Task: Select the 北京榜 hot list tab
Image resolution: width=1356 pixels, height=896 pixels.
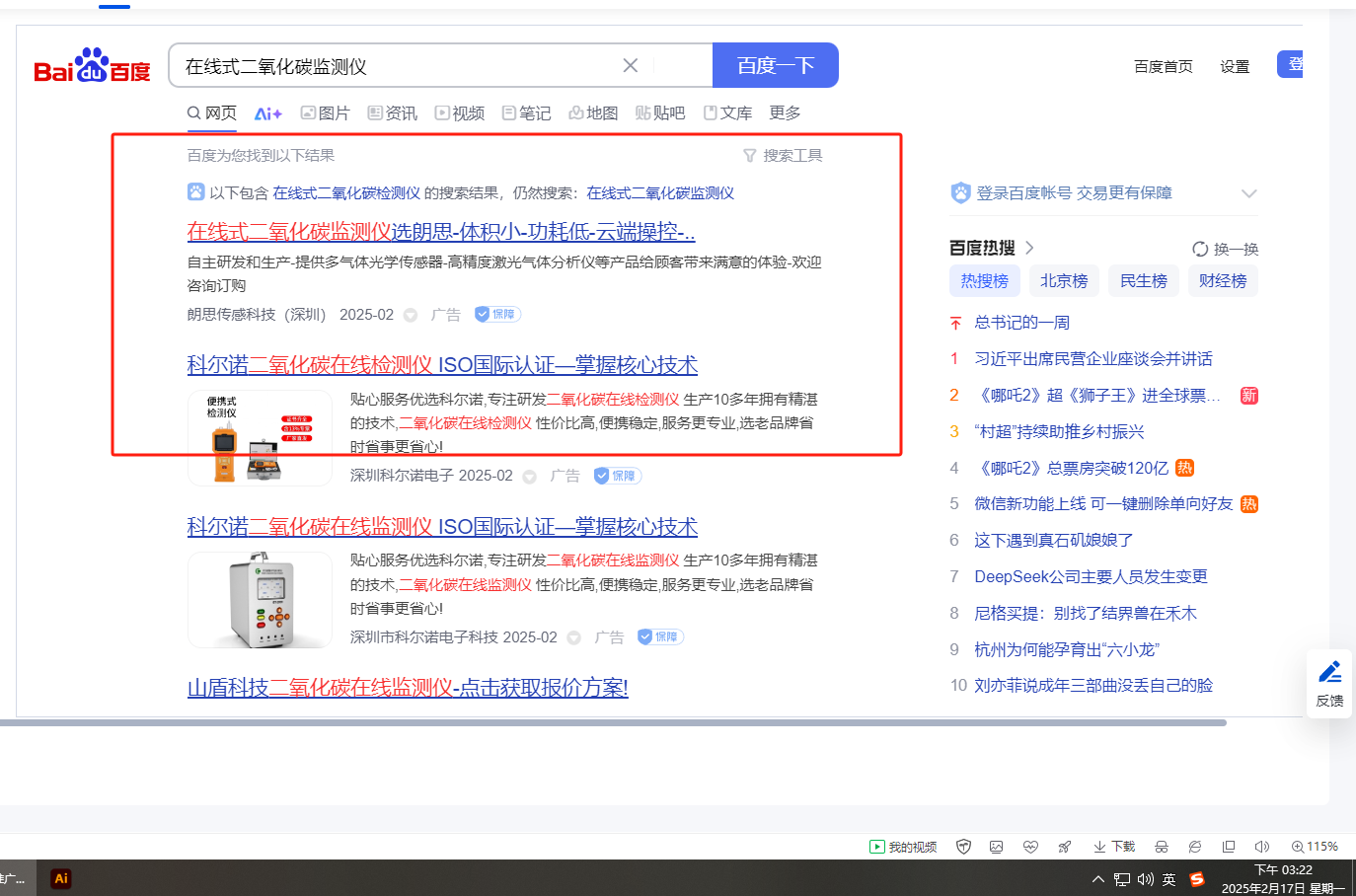Action: click(x=1064, y=281)
